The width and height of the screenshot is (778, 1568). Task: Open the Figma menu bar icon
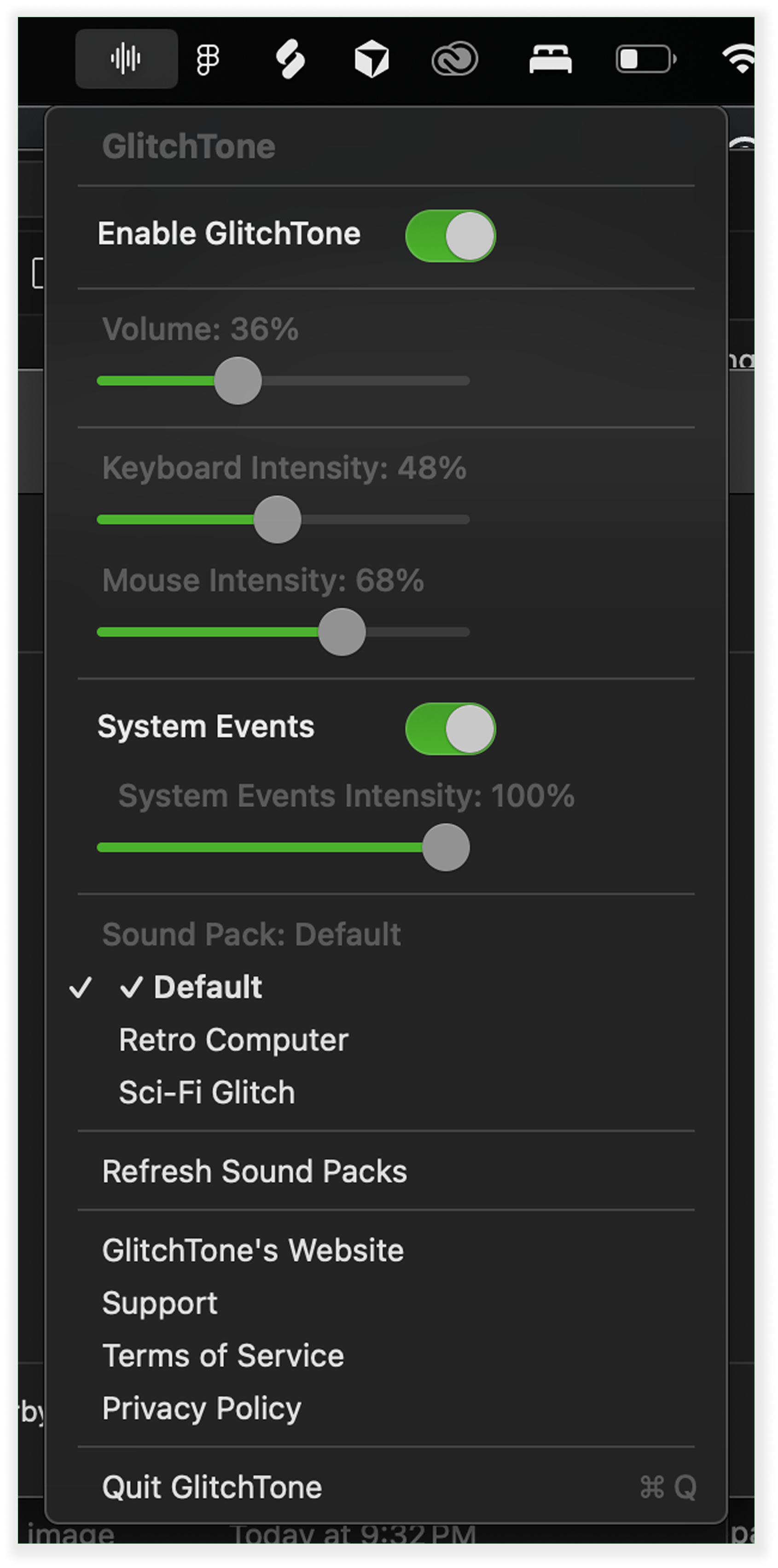208,58
